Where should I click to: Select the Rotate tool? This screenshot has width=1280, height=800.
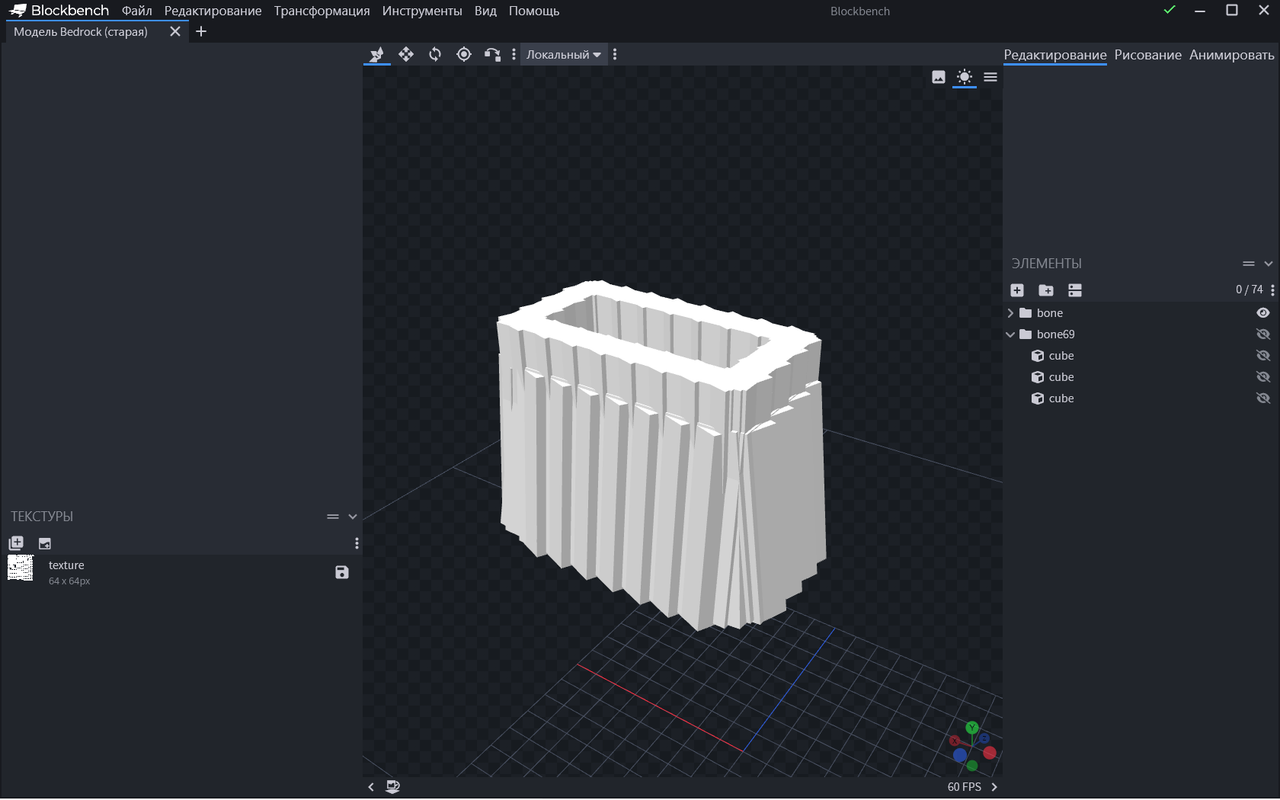tap(435, 54)
